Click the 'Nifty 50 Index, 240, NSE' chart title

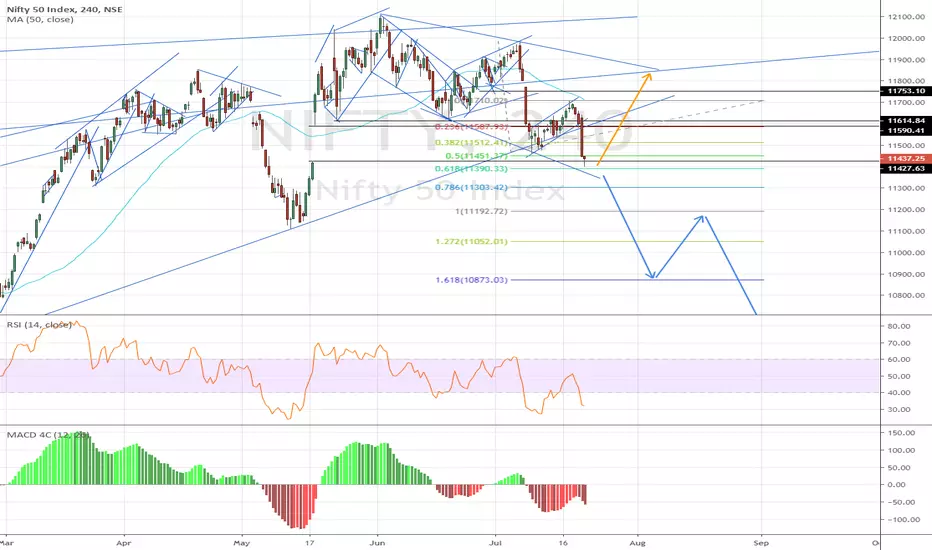[65, 10]
